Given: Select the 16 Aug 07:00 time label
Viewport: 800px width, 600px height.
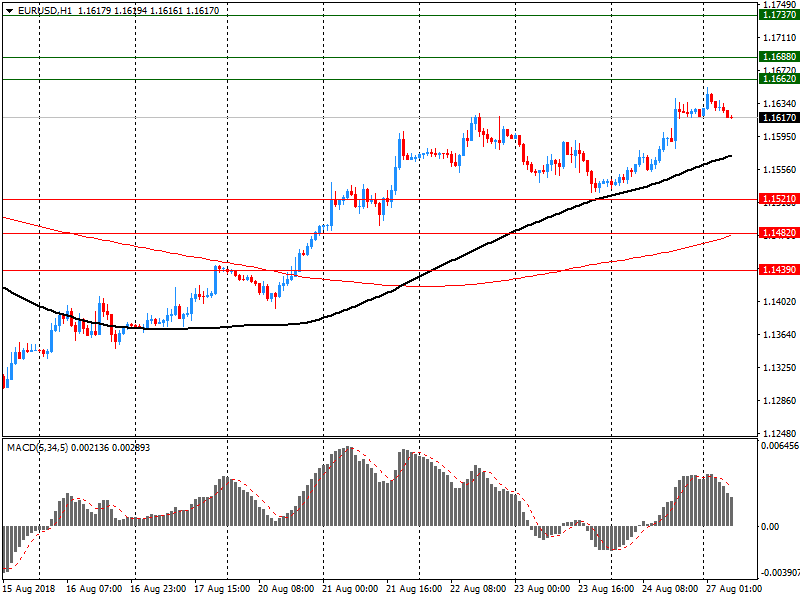Looking at the screenshot, I should point(94,589).
